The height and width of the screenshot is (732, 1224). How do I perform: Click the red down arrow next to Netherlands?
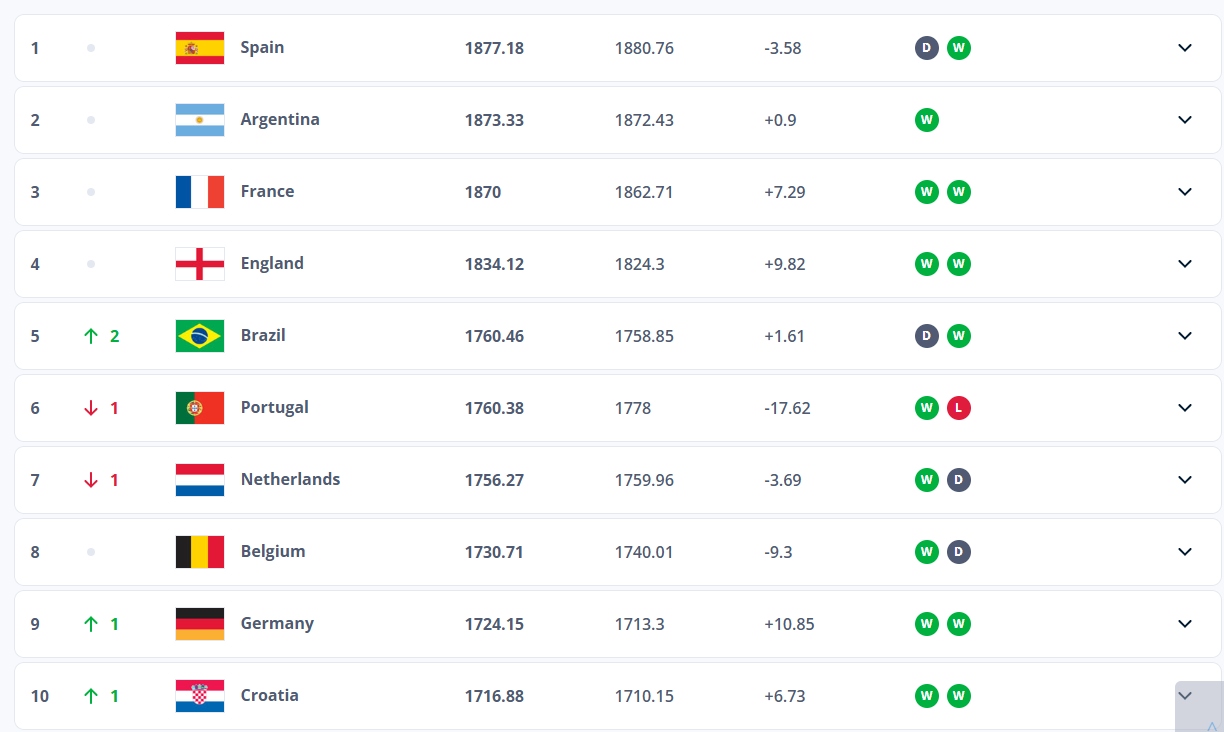[89, 479]
